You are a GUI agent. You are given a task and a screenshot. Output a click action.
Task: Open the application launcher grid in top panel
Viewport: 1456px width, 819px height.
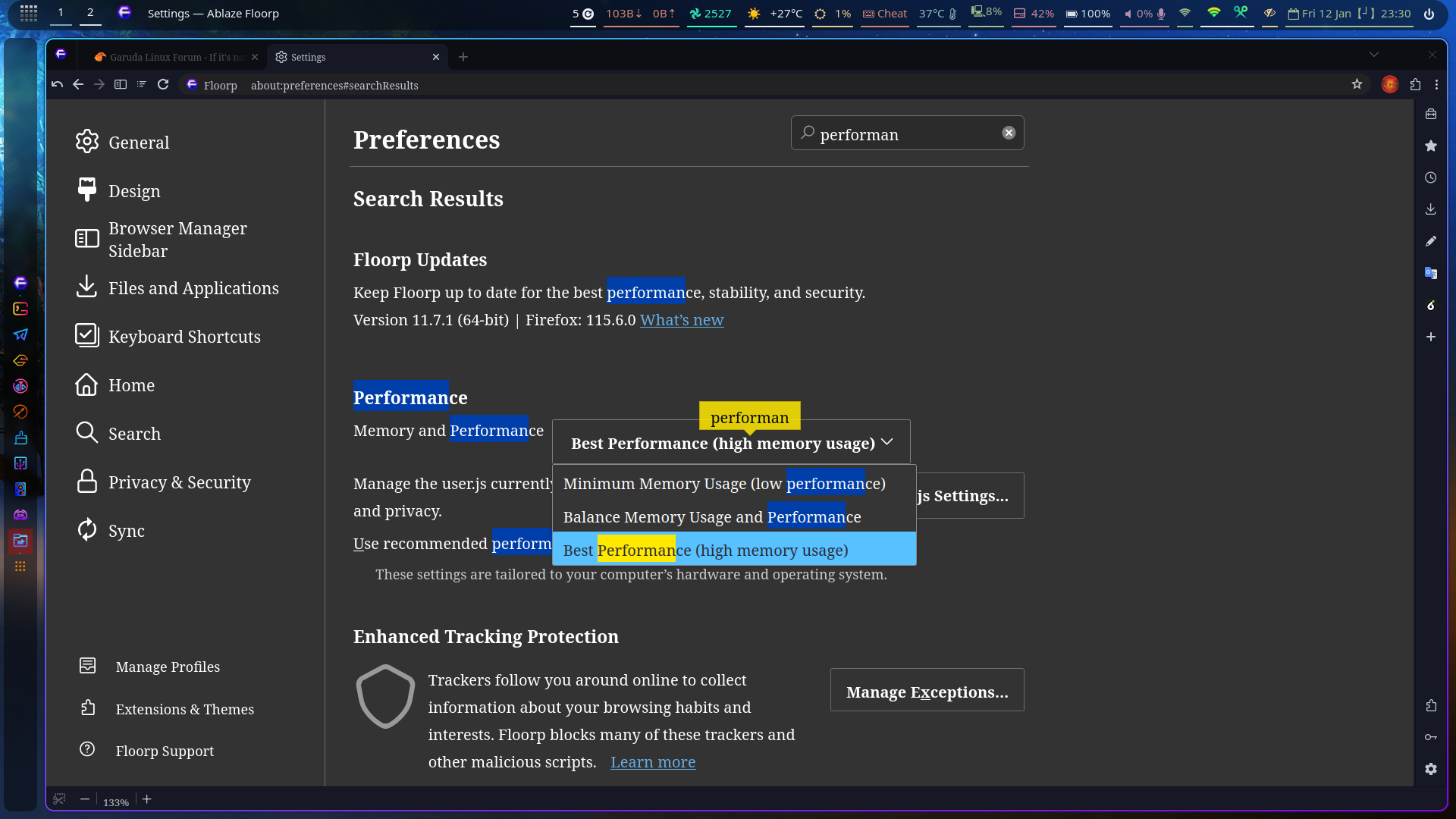(29, 13)
